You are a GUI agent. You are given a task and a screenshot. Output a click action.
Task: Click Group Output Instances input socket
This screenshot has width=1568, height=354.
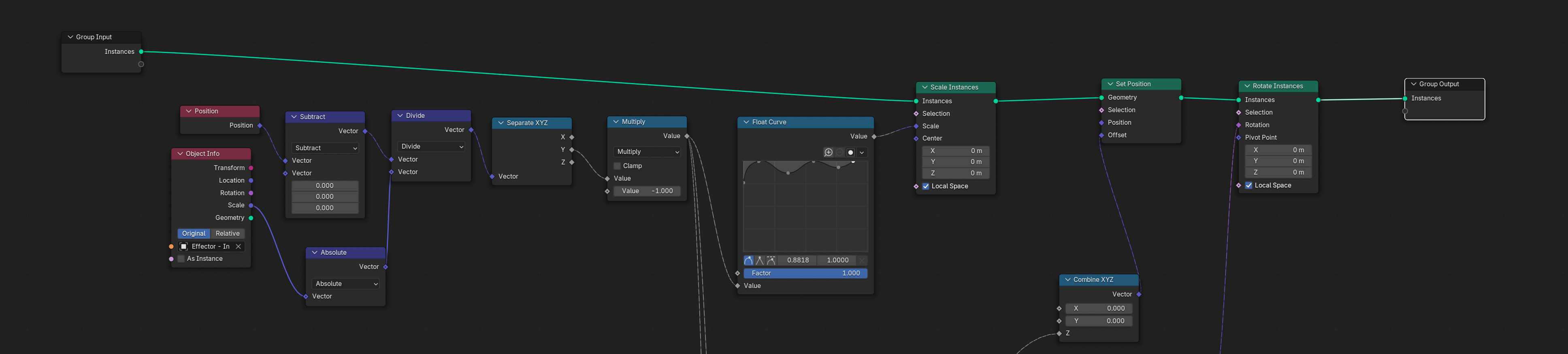[1405, 99]
